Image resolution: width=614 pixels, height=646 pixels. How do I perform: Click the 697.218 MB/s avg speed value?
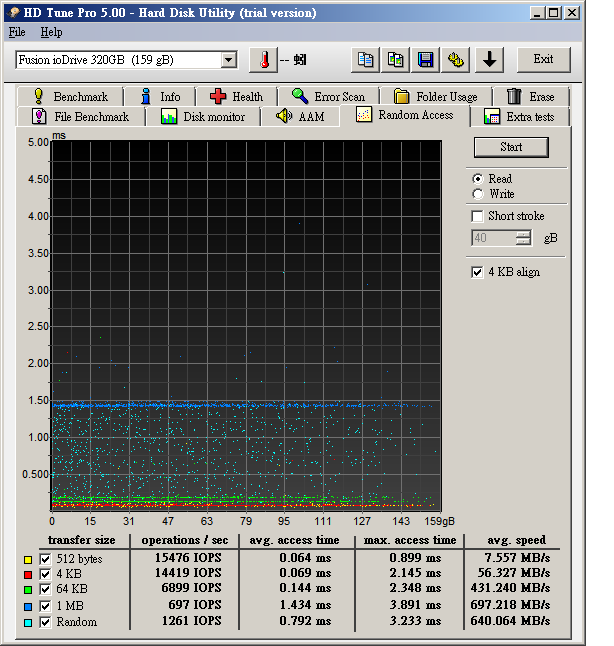coord(510,605)
